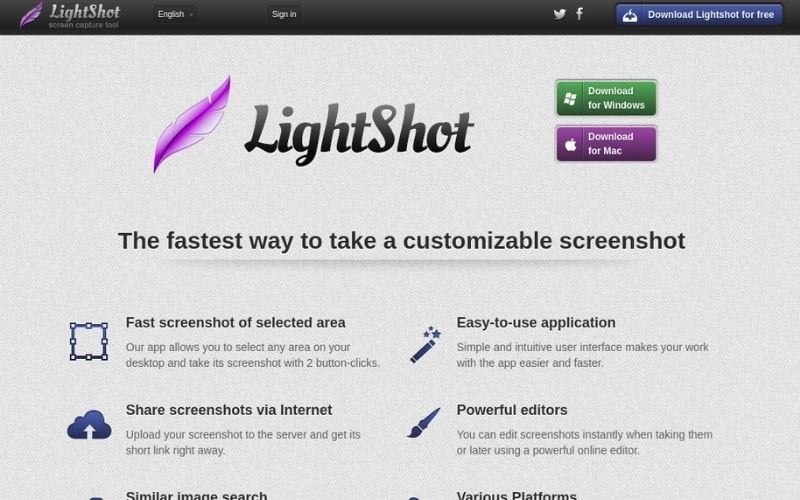Click Download for Mac button
This screenshot has width=800, height=500.
coord(606,144)
